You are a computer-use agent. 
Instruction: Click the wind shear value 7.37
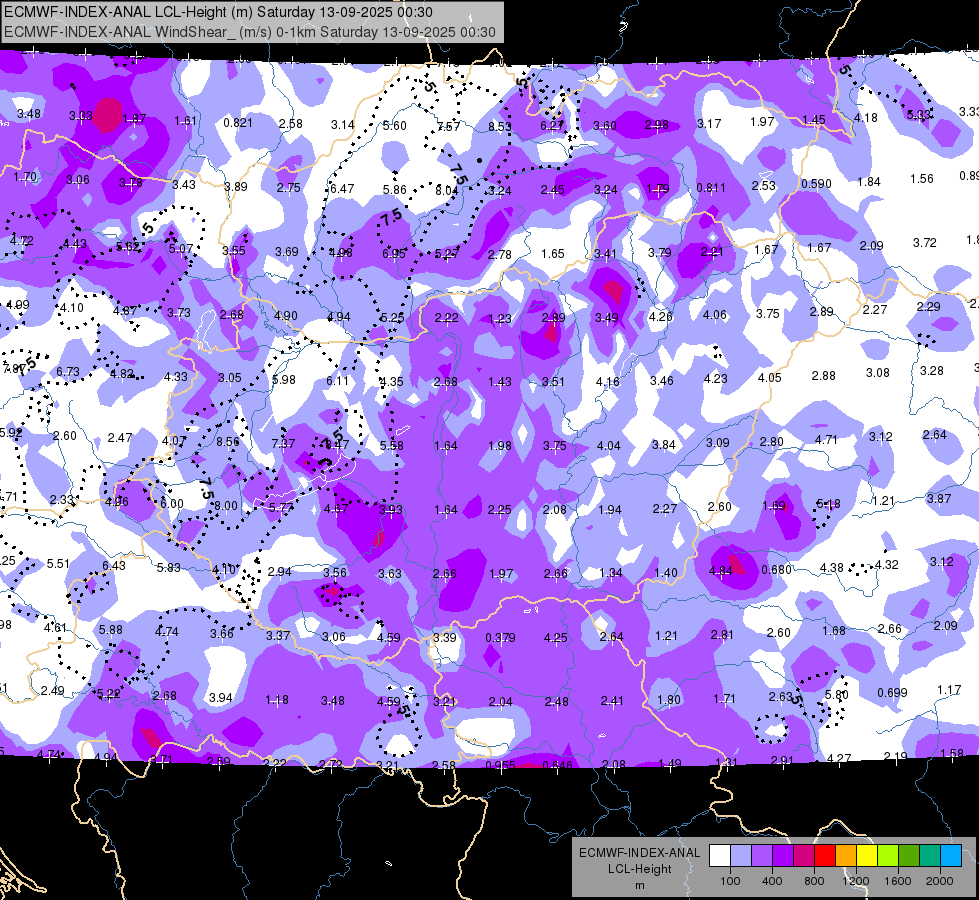pyautogui.click(x=283, y=443)
